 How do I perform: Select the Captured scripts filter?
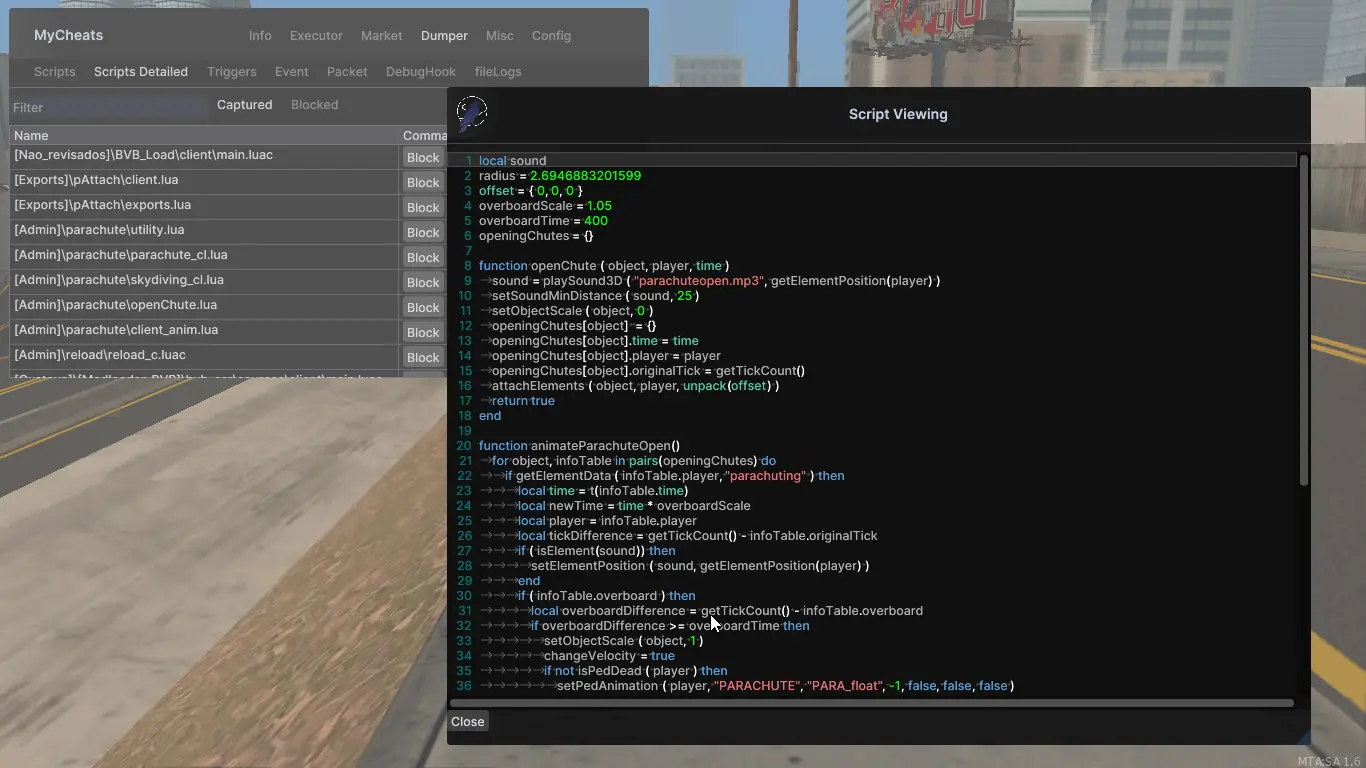click(244, 104)
